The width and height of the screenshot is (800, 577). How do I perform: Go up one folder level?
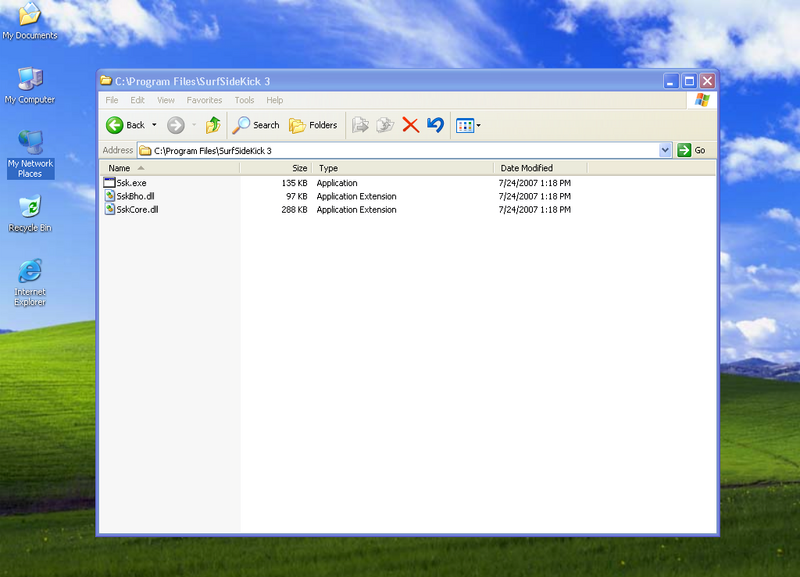click(213, 125)
